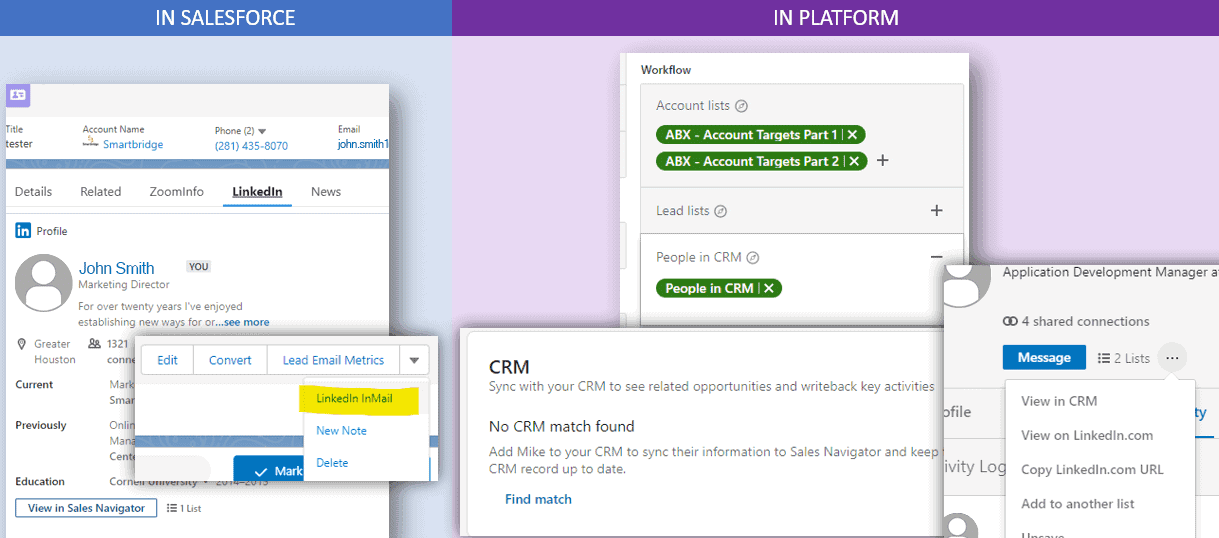Click the Edit button
This screenshot has height=538, width=1219.
167,360
